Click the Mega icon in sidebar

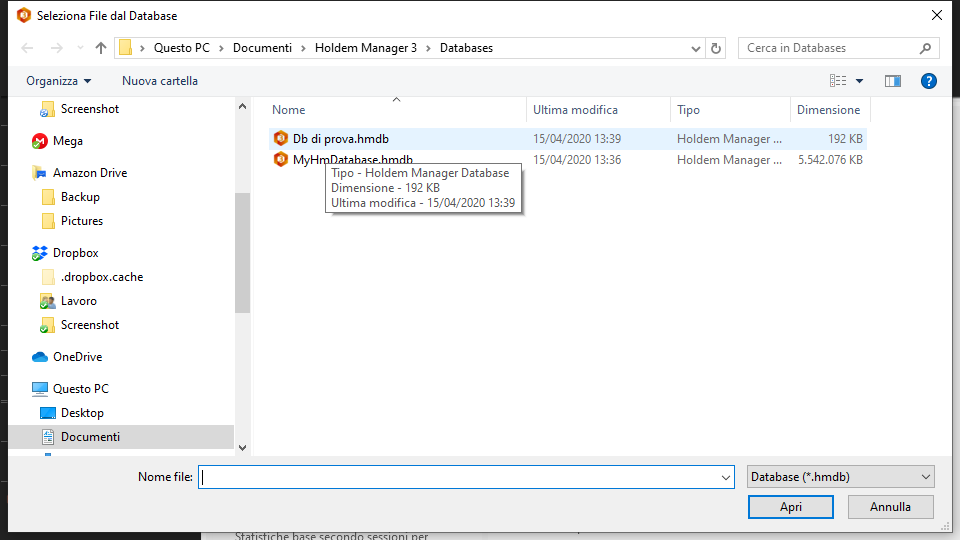(40, 141)
